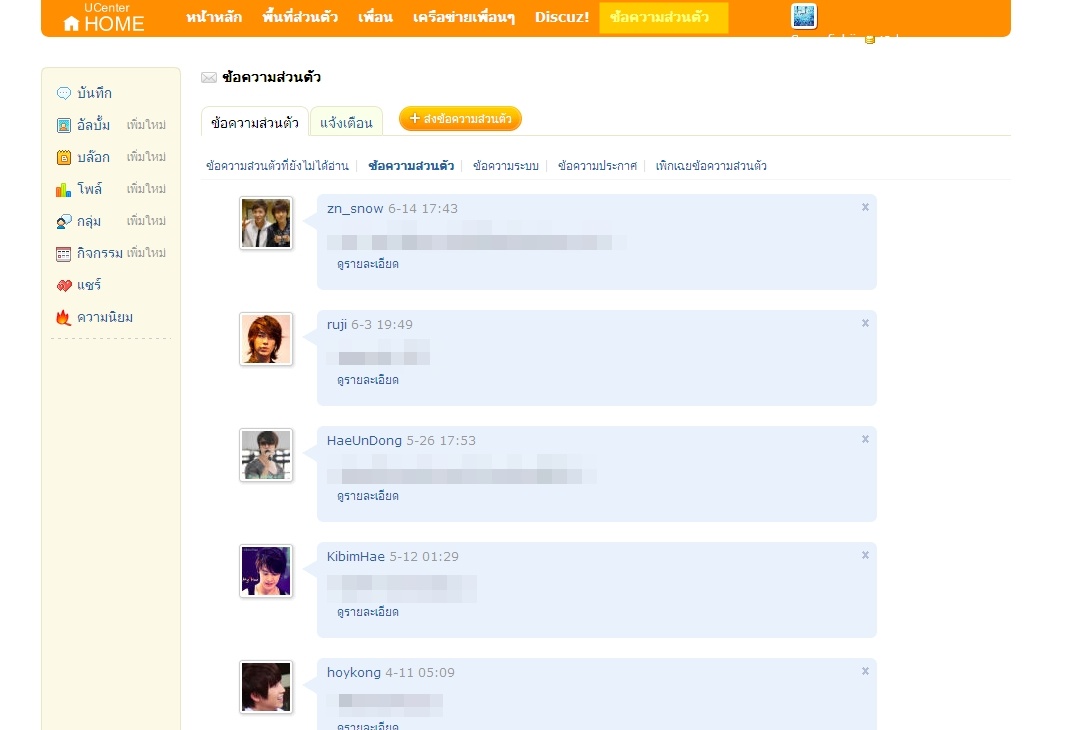Open the ความนิยม flame icon
This screenshot has width=1068, height=730.
[63, 317]
